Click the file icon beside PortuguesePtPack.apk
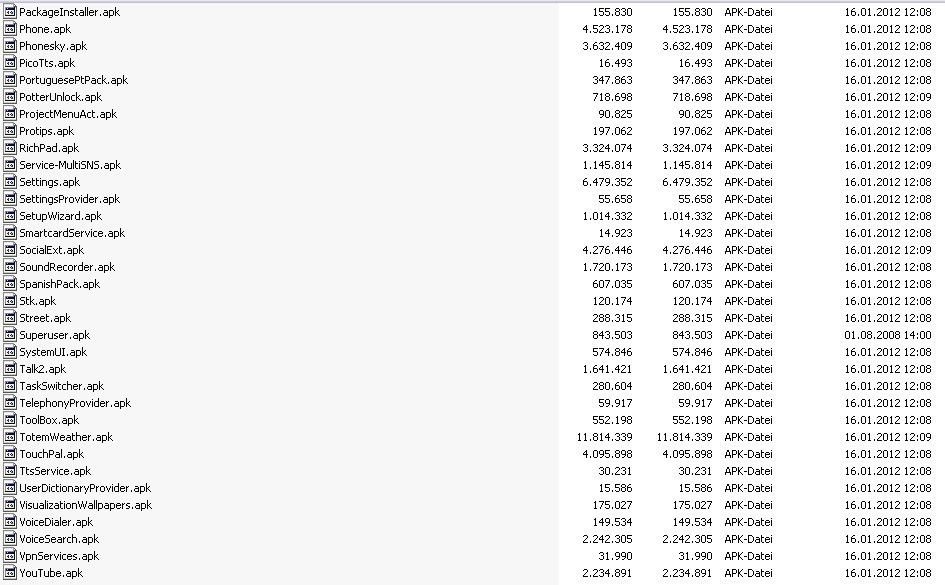The height and width of the screenshot is (585, 945). [x=10, y=80]
